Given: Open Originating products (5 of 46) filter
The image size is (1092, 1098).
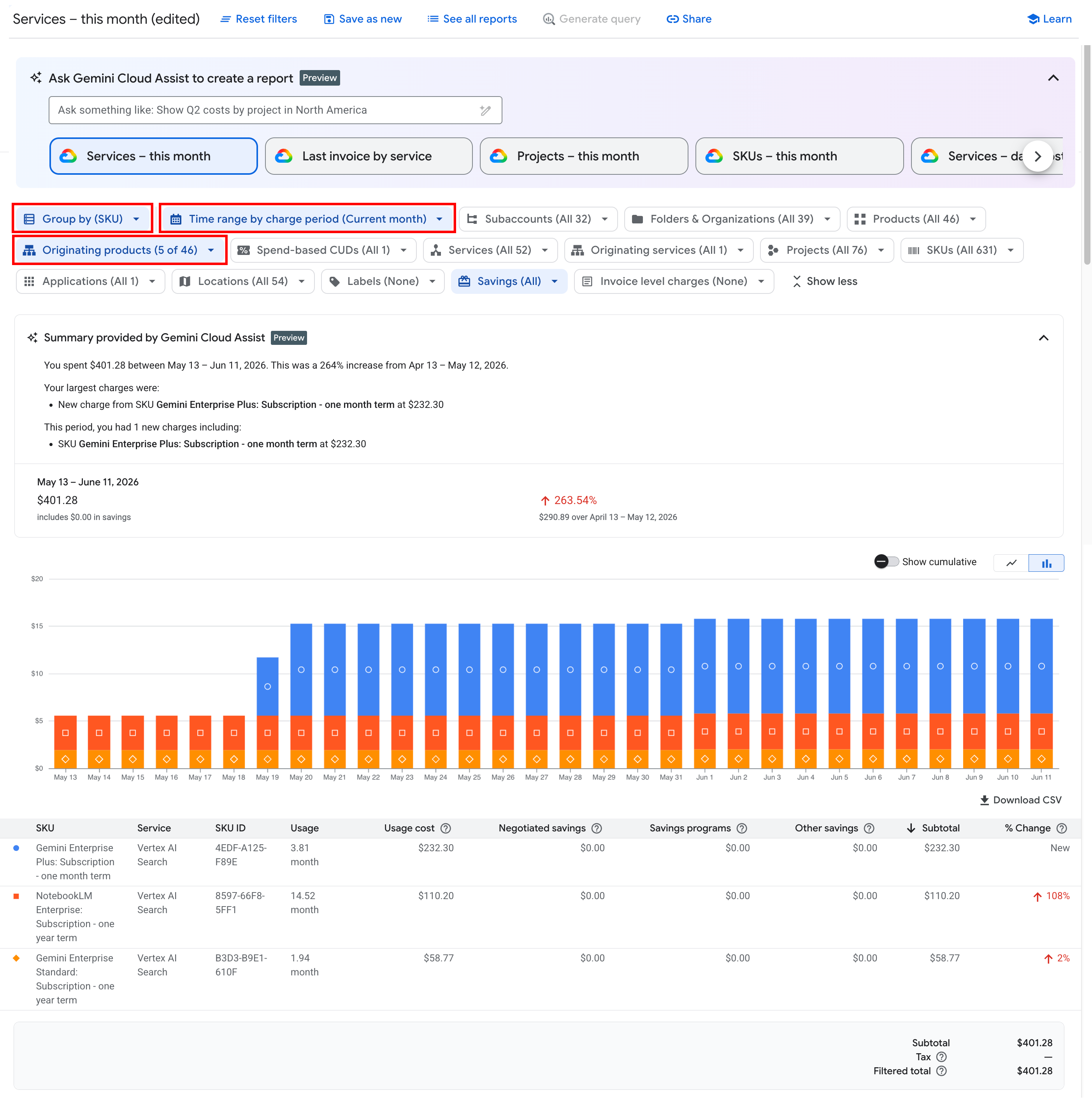Looking at the screenshot, I should coord(120,250).
